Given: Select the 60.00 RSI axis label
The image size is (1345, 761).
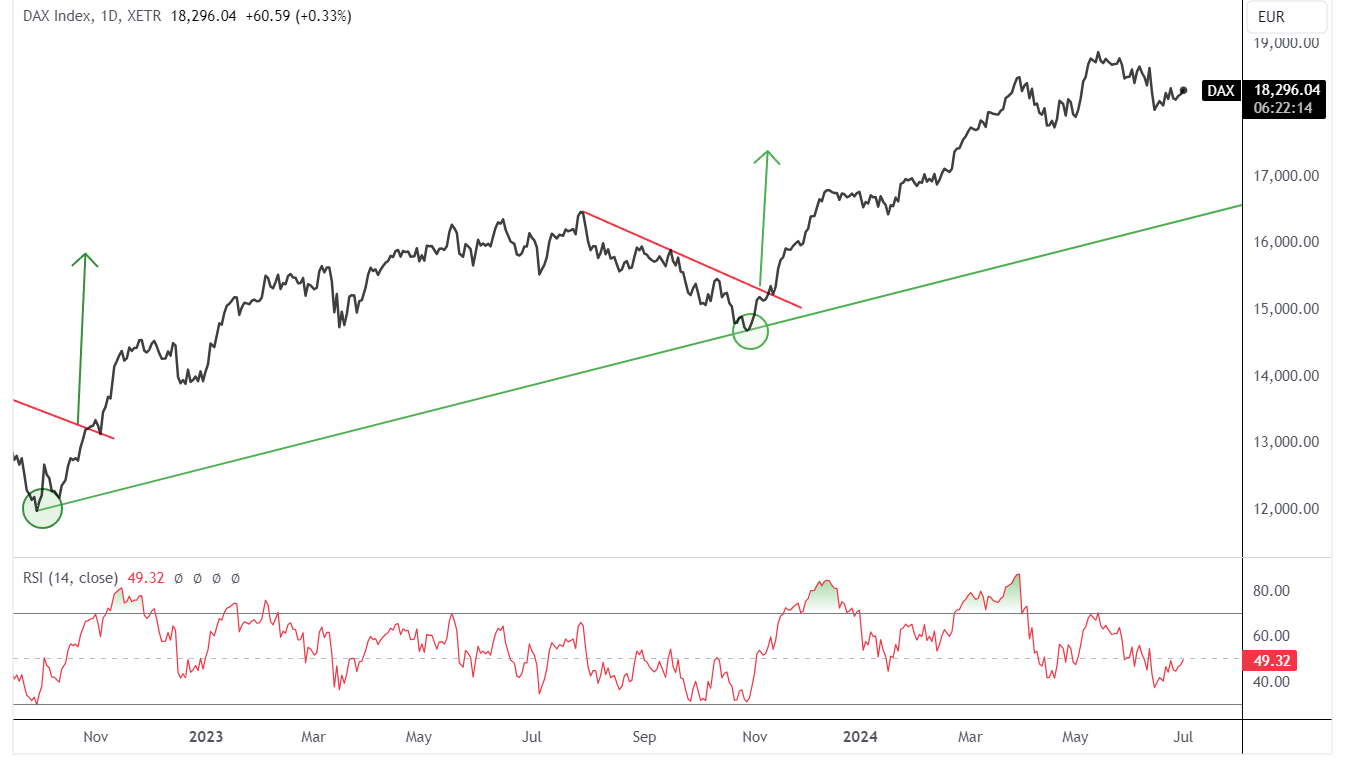Looking at the screenshot, I should [x=1272, y=636].
